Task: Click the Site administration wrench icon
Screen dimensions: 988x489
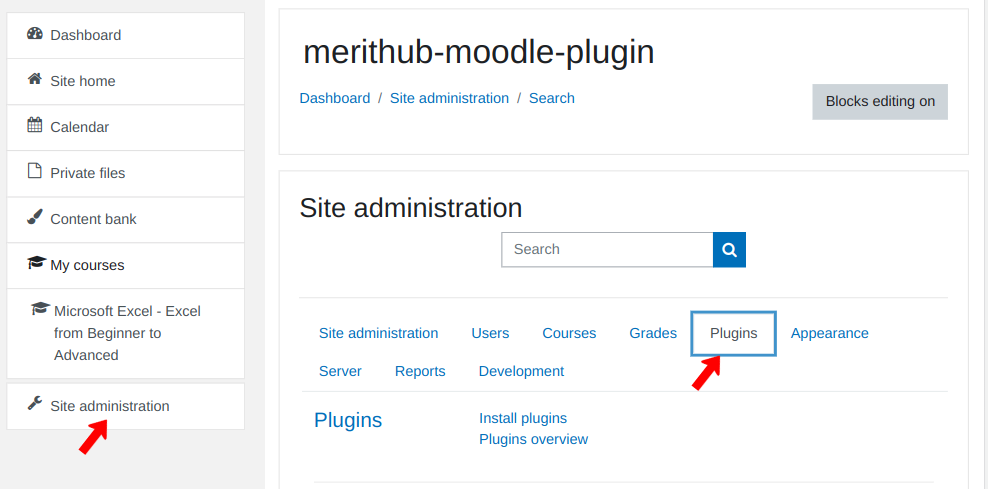Action: coord(35,404)
